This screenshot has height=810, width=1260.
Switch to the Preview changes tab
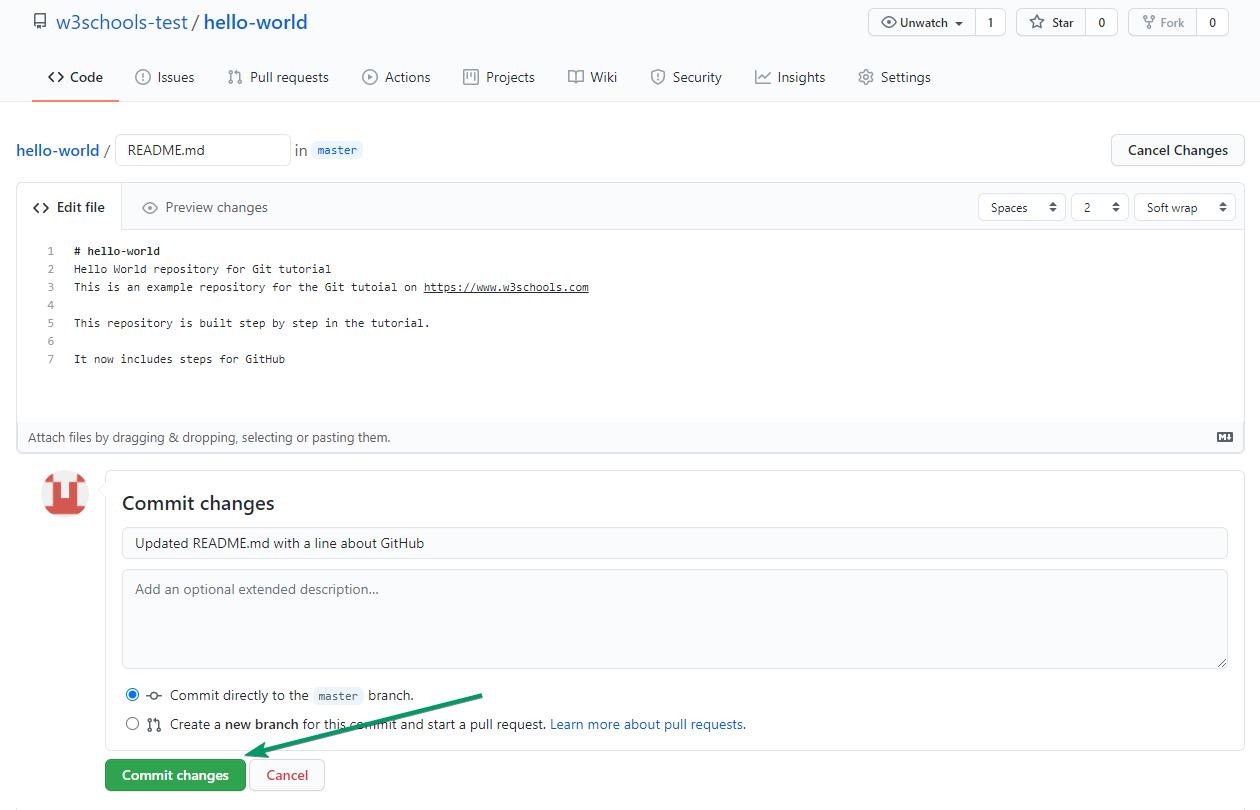pyautogui.click(x=204, y=207)
